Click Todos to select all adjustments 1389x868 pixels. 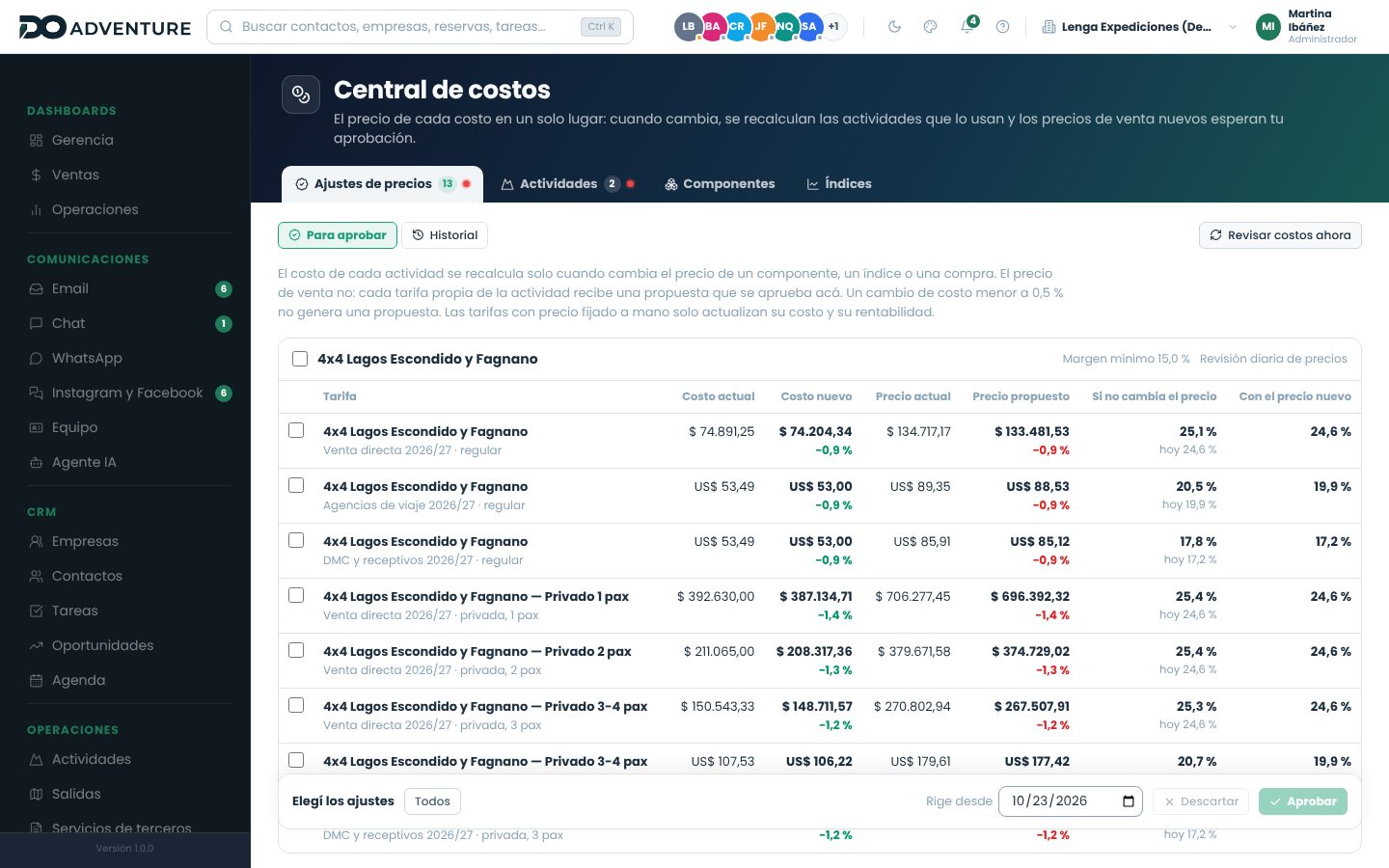click(x=432, y=801)
